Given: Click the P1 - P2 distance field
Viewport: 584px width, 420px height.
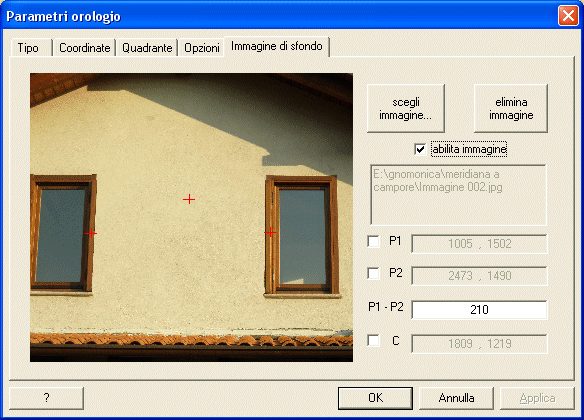Looking at the screenshot, I should tap(479, 310).
